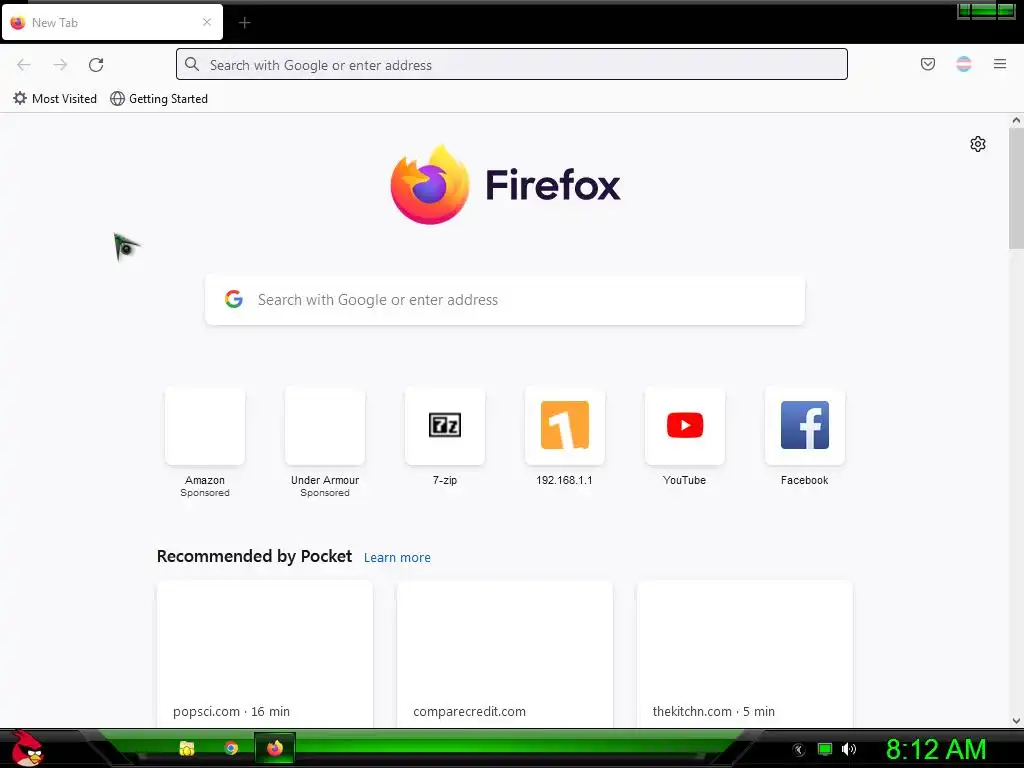Click the scrollbar up arrow
1024x768 pixels.
(1016, 120)
